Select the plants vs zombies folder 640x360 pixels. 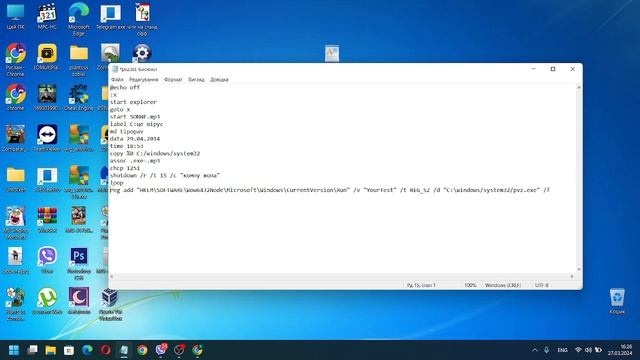[79, 60]
